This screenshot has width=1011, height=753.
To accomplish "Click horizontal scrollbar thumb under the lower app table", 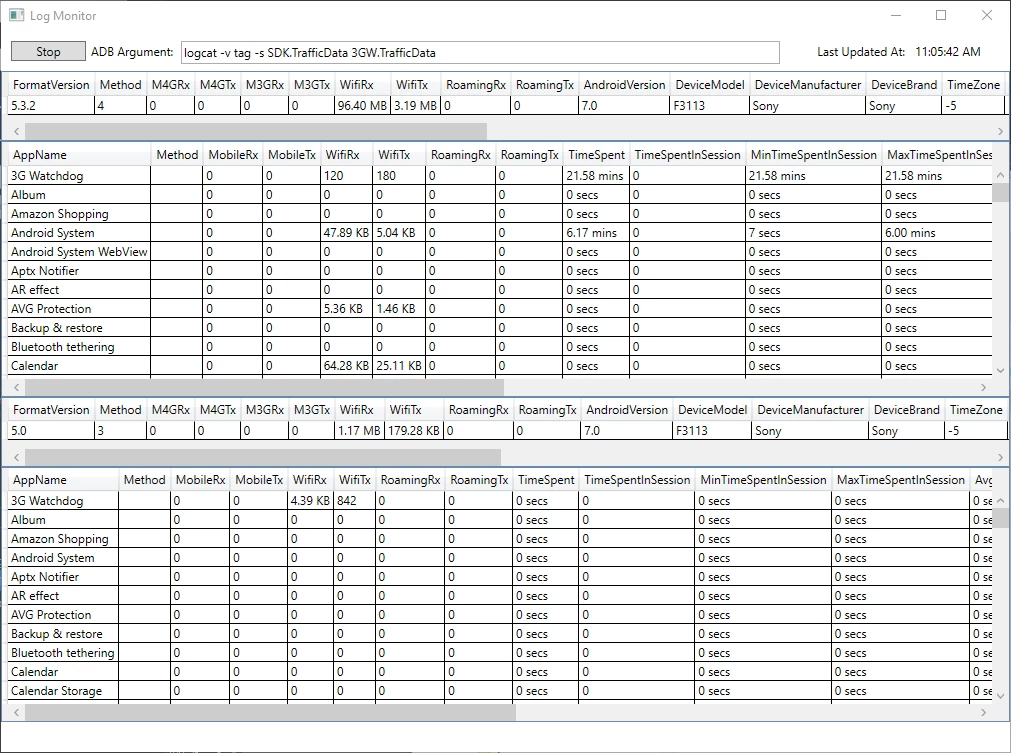I will (270, 712).
